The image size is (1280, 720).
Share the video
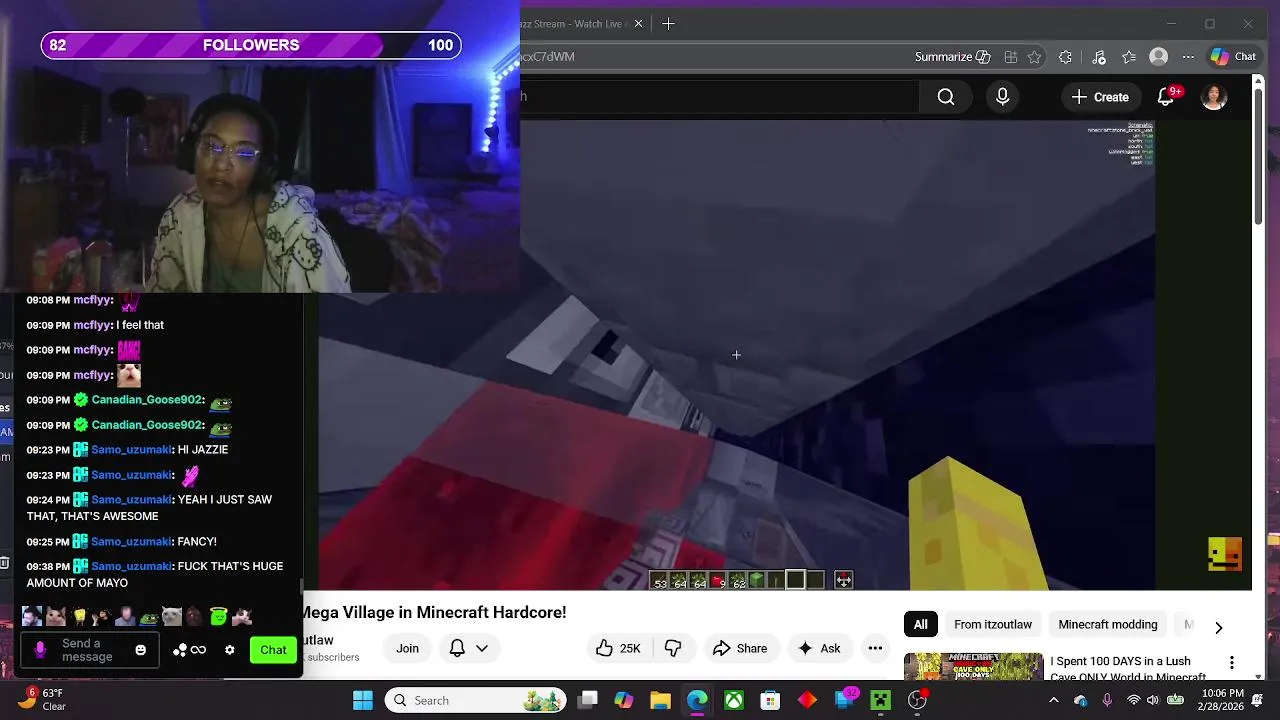[740, 648]
